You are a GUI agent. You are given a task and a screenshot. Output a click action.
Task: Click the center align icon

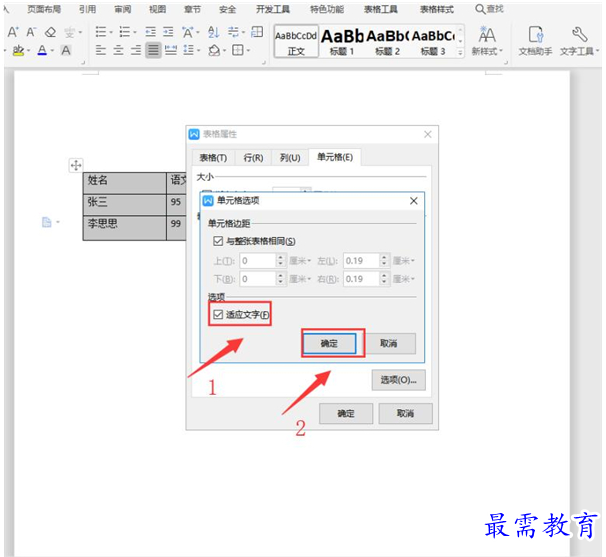118,50
